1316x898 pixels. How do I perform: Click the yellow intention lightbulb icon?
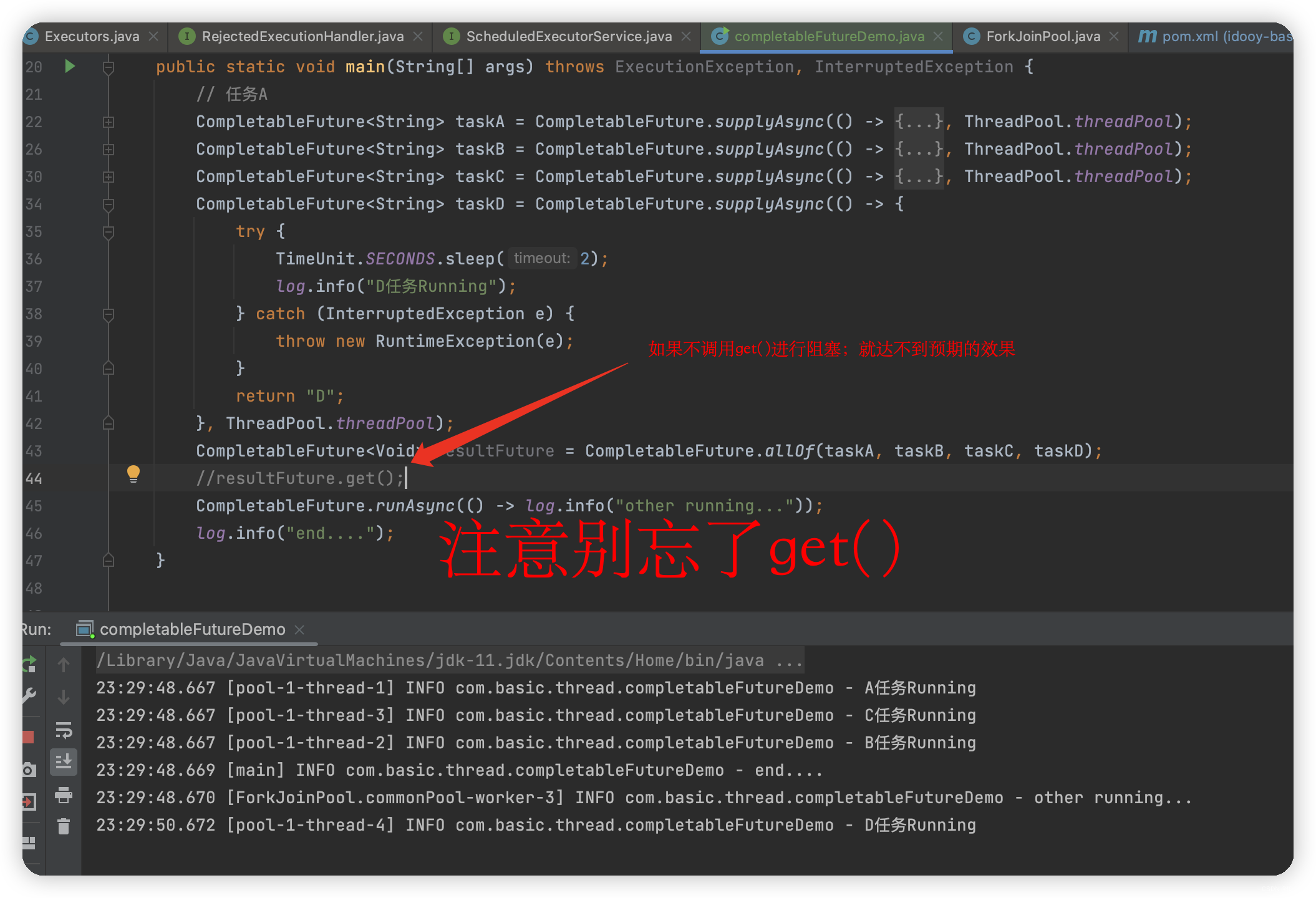click(x=133, y=474)
